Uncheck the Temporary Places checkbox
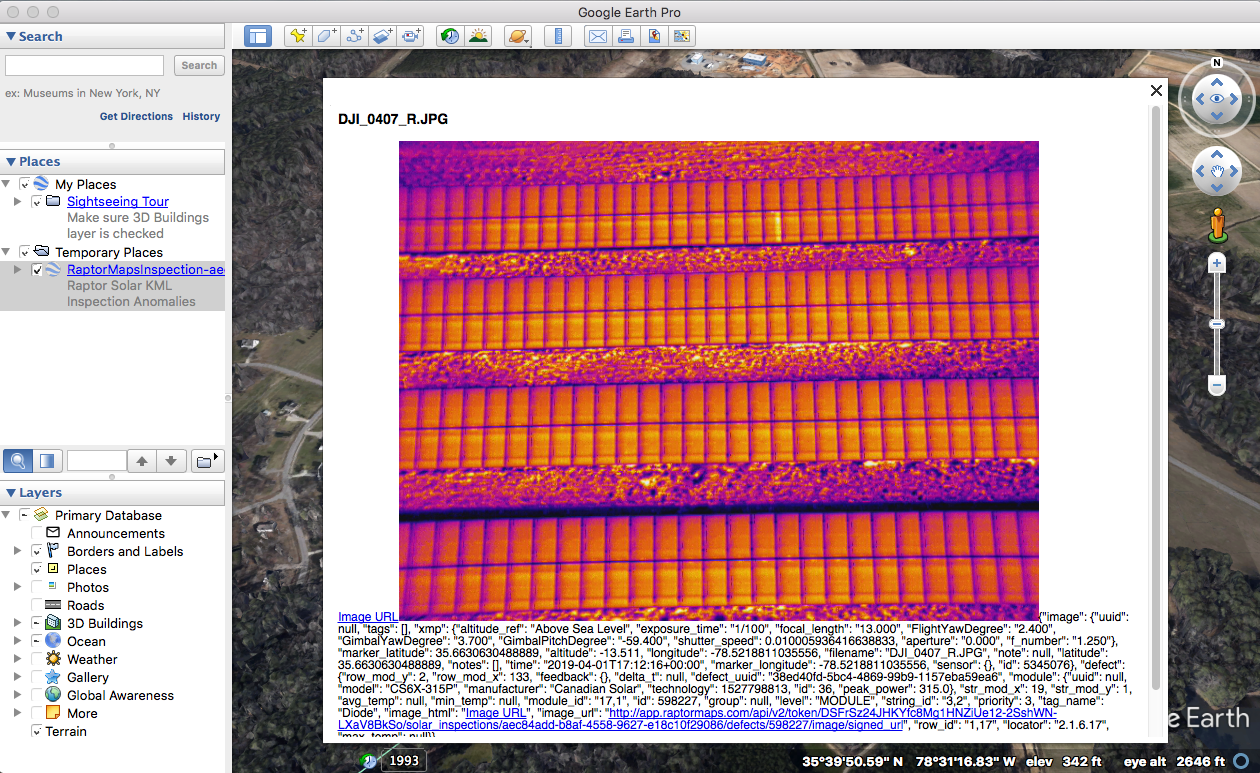1260x773 pixels. (25, 252)
